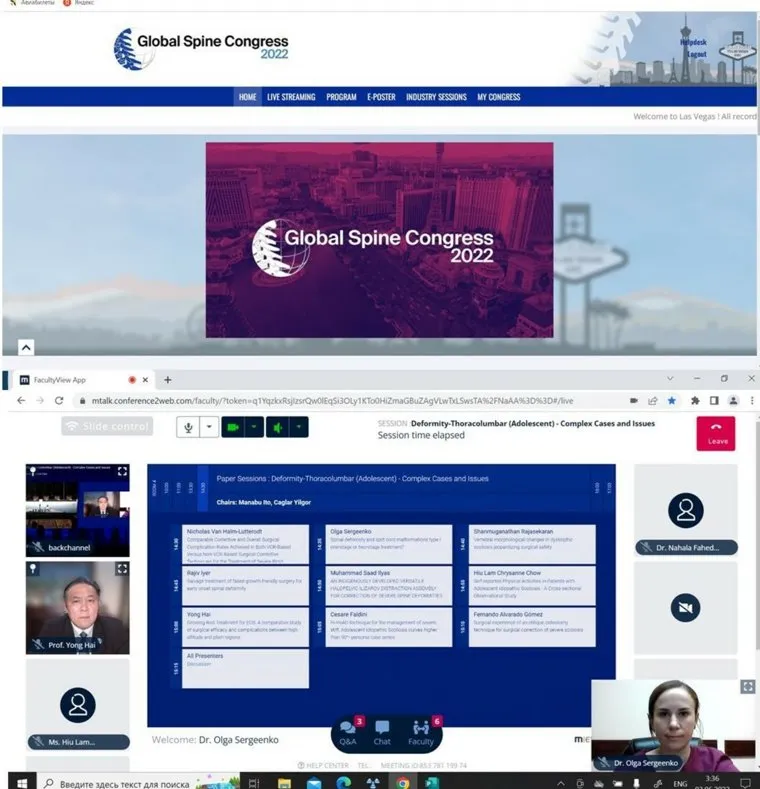Fullscreen Dr. Olga Sergeenko's video tile
Image resolution: width=760 pixels, height=789 pixels.
[x=747, y=686]
